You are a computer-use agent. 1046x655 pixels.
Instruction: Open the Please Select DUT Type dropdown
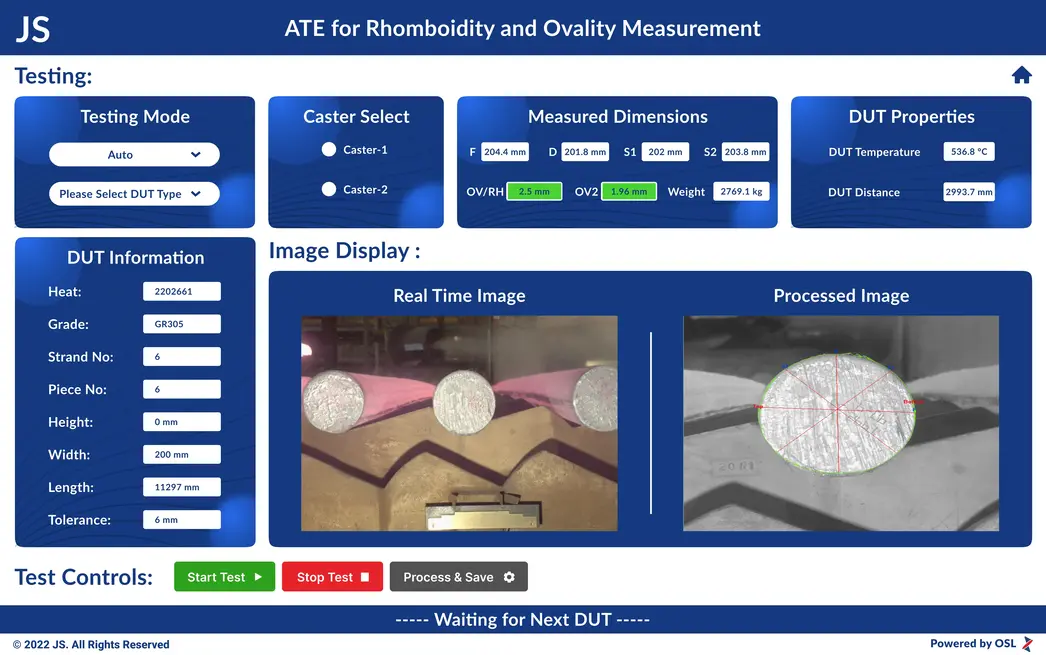coord(134,194)
